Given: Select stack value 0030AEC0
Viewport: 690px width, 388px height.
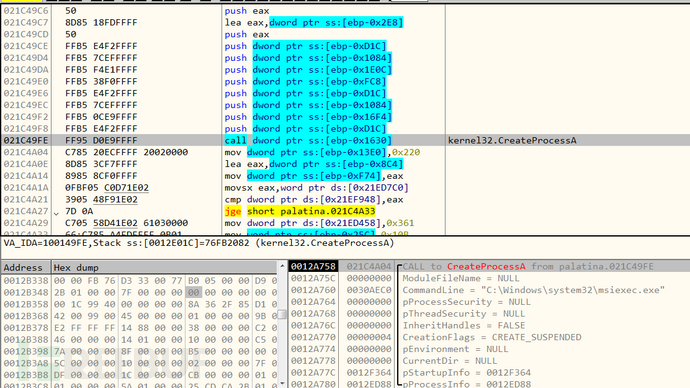Looking at the screenshot, I should [x=368, y=290].
